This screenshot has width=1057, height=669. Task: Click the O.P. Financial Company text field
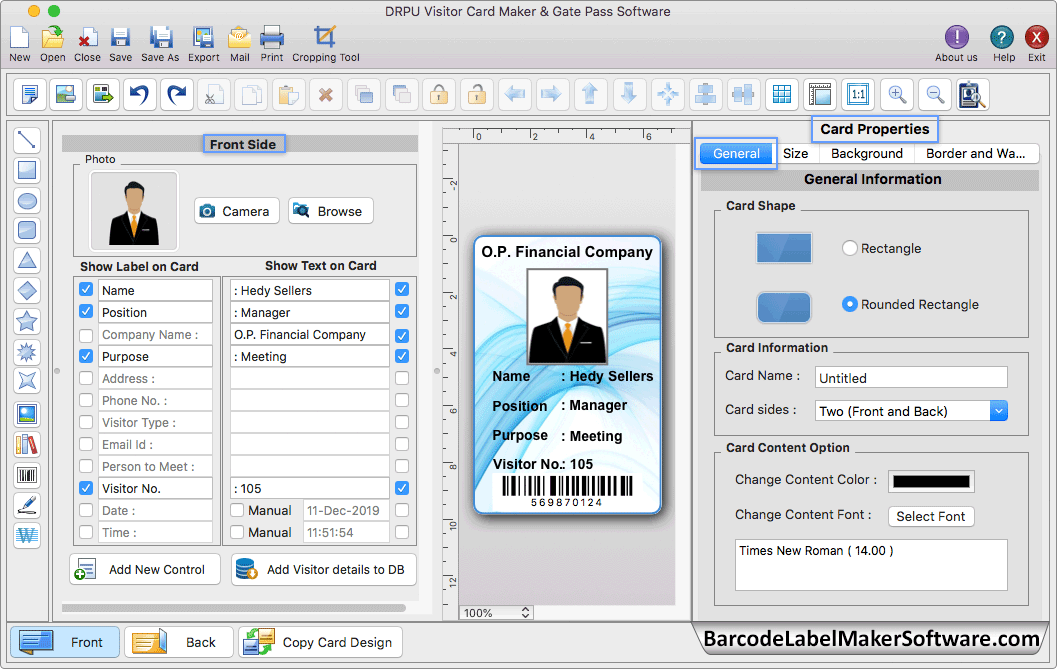[309, 334]
